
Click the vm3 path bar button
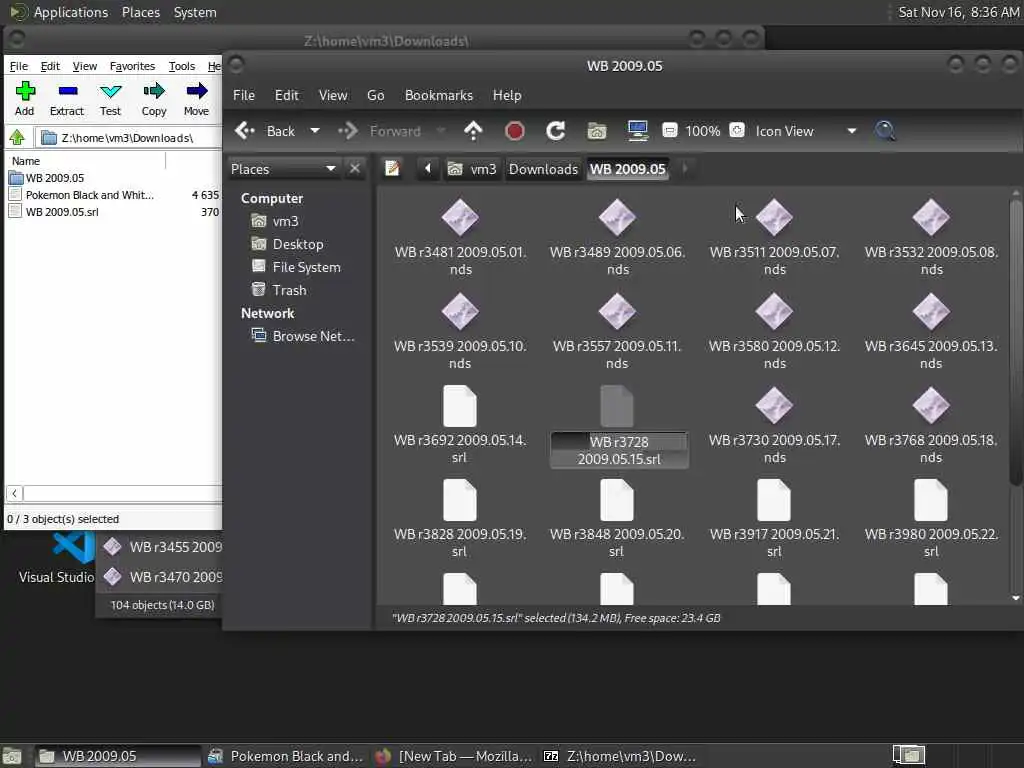472,169
